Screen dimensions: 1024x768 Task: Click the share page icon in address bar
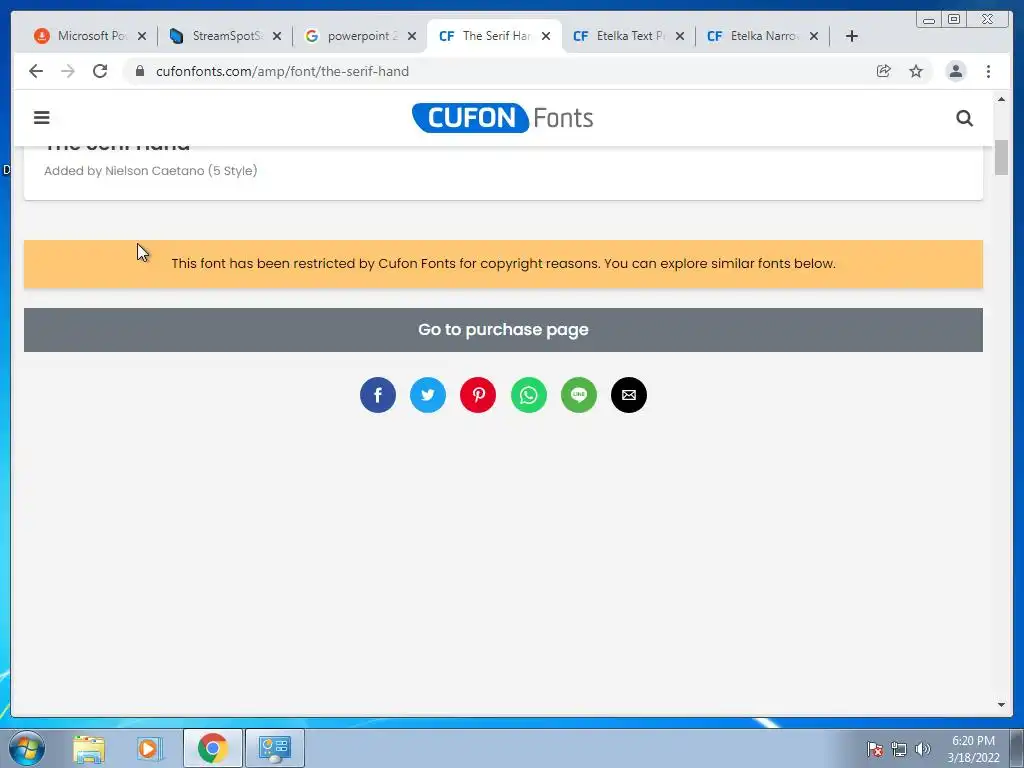click(884, 71)
